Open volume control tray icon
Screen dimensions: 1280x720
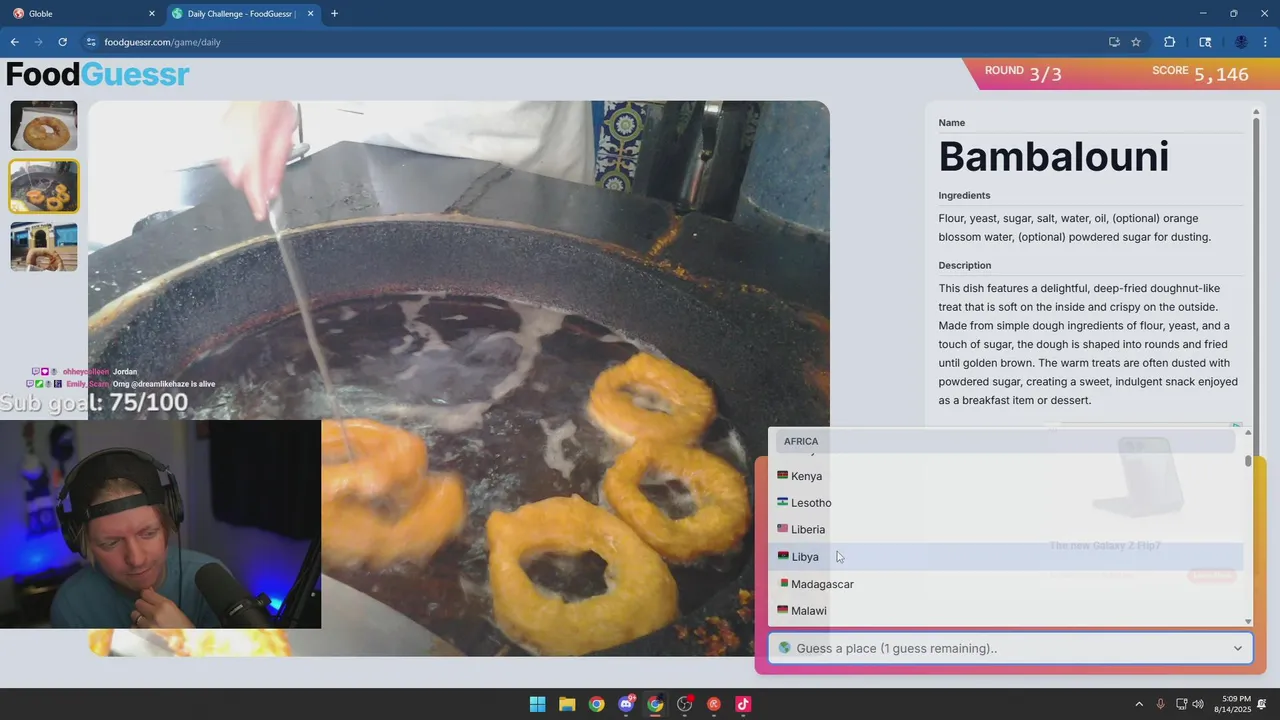[x=1198, y=704]
